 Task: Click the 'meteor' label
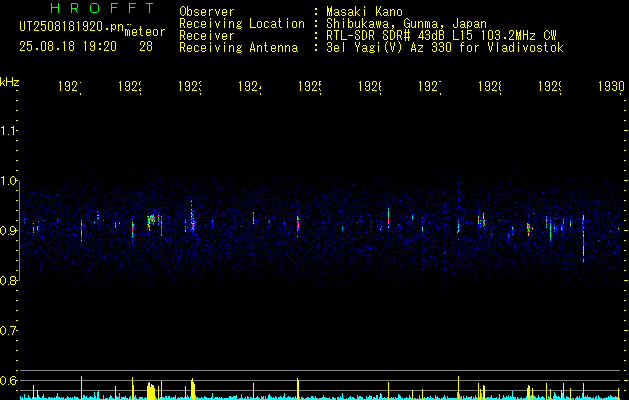tap(145, 32)
